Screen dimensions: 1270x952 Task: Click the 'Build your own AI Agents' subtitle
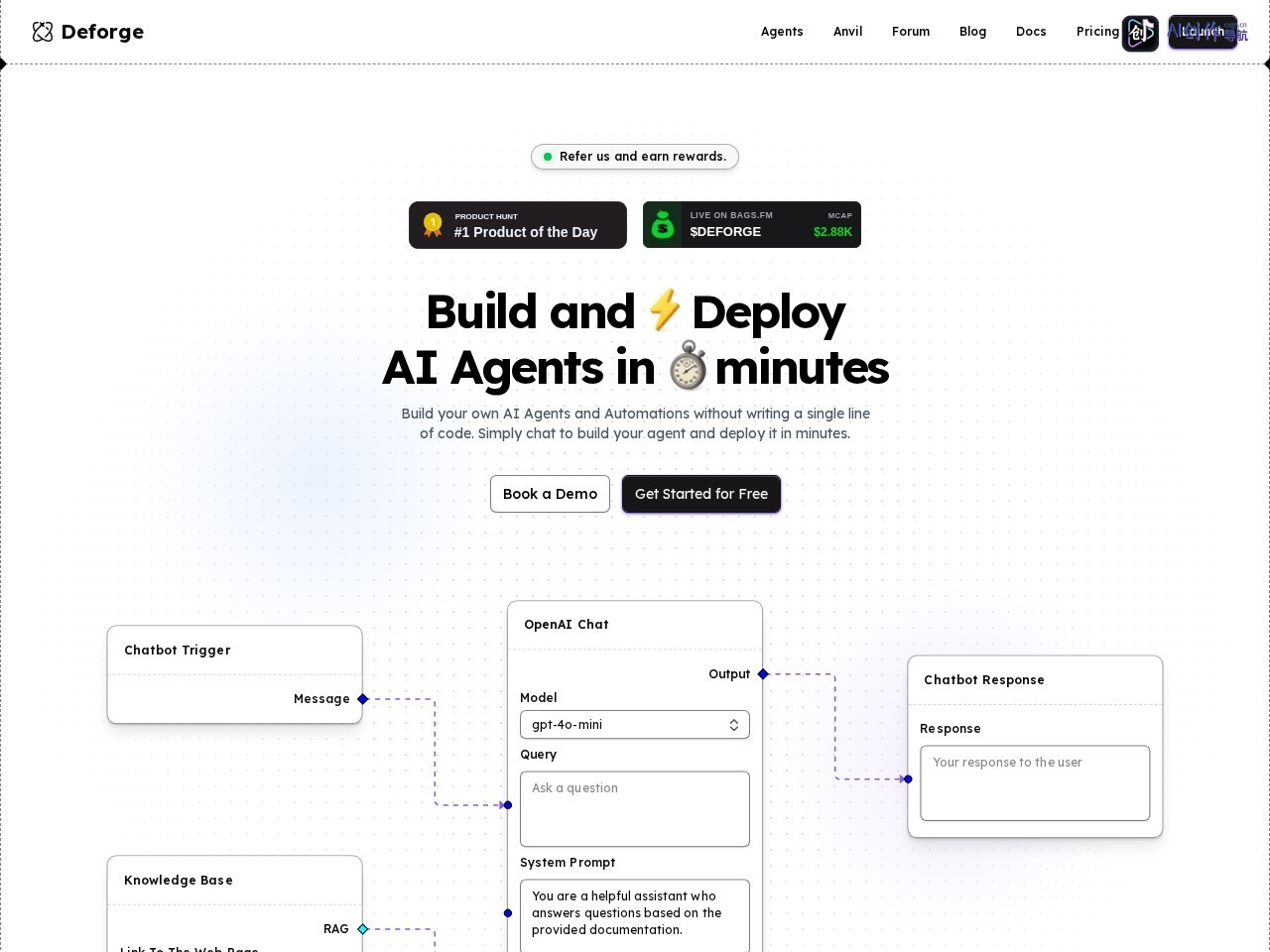(635, 423)
